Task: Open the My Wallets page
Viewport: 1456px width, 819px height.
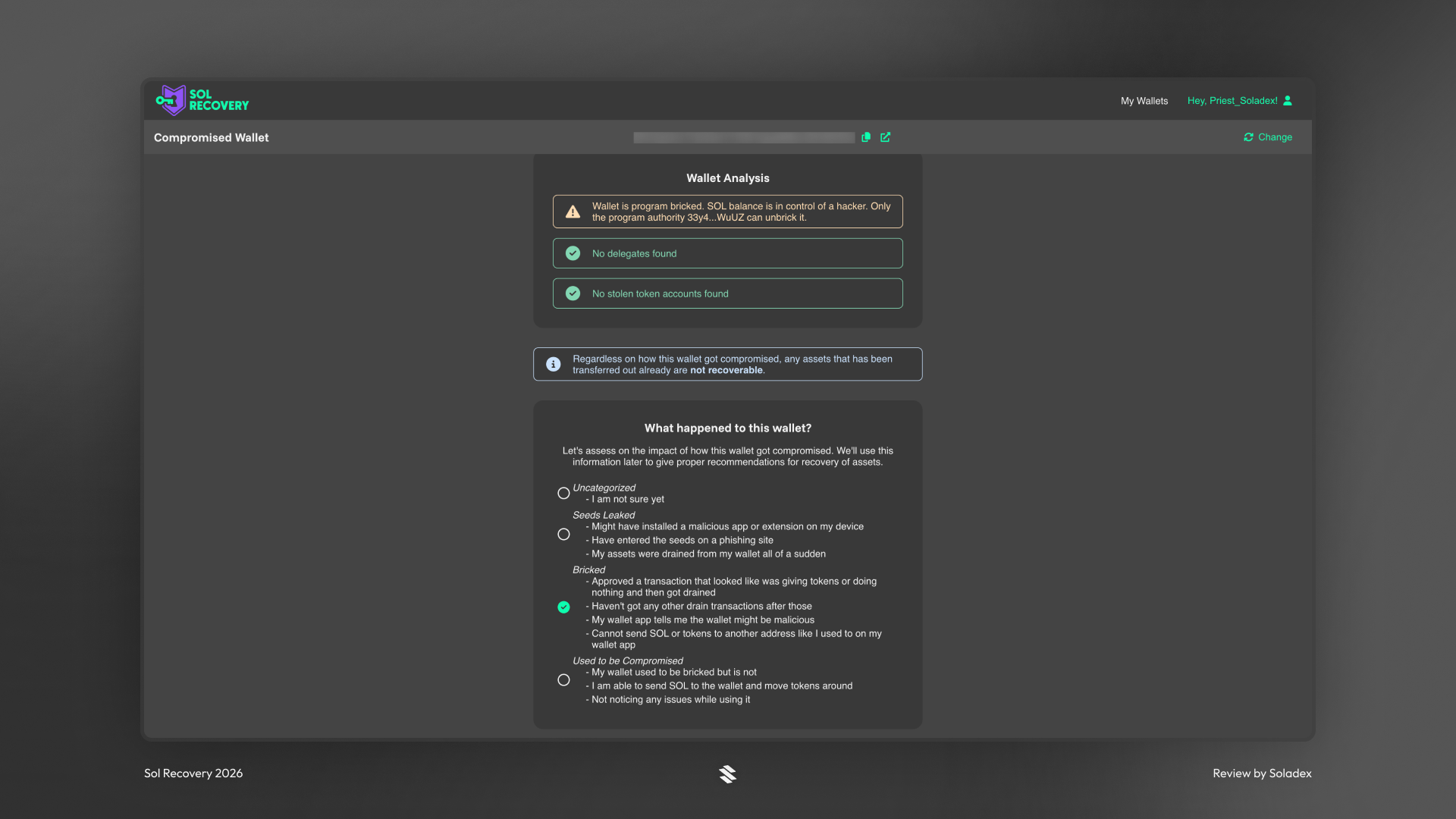Action: 1144,100
